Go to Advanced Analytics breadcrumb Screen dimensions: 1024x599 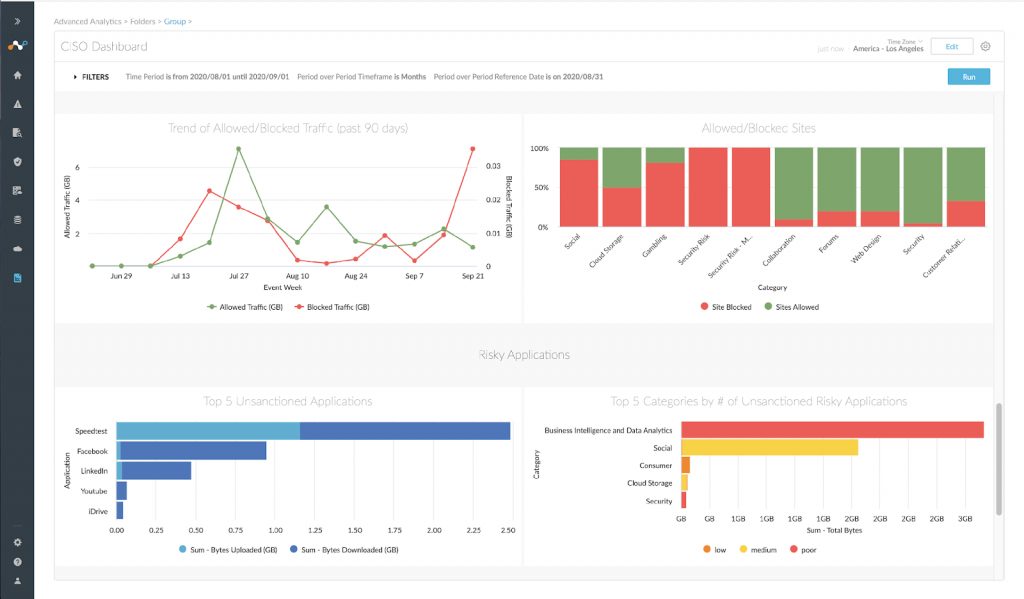pyautogui.click(x=88, y=22)
